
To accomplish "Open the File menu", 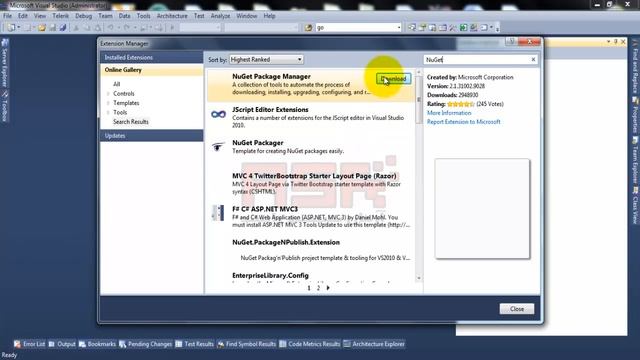I will pos(7,16).
